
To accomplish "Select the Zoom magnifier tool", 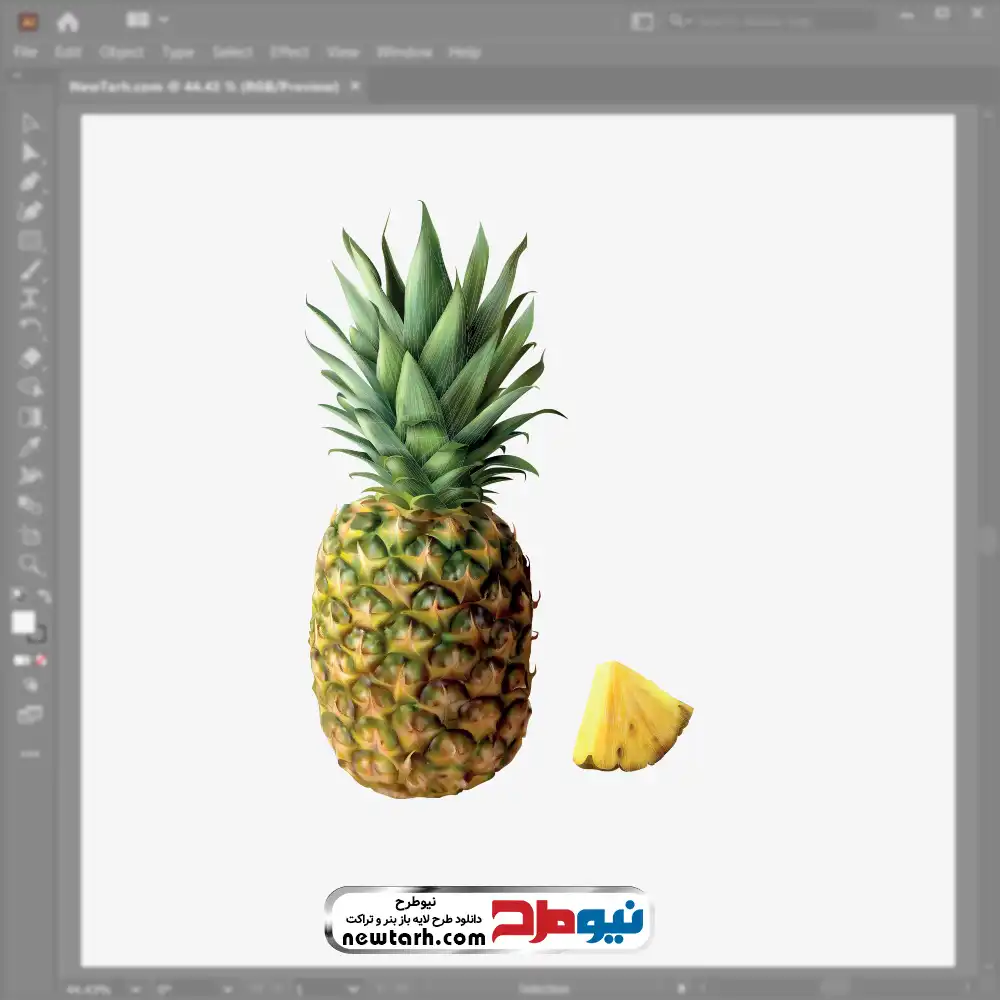I will click(x=30, y=565).
